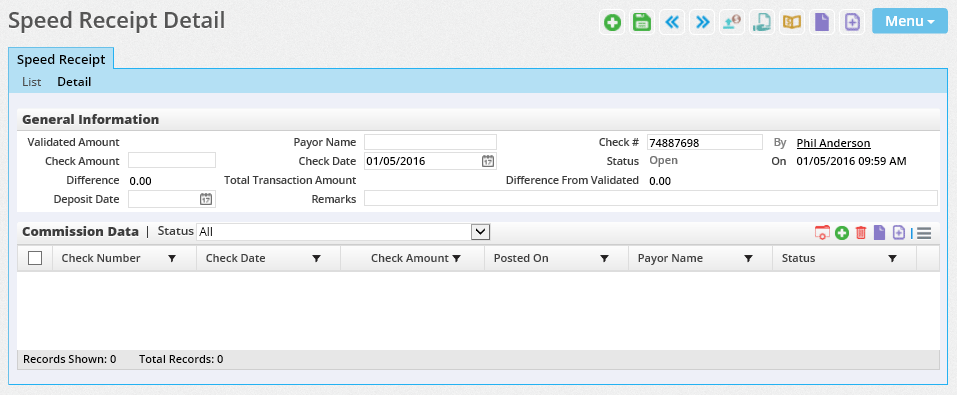Click the orange open book icon

click(x=792, y=23)
